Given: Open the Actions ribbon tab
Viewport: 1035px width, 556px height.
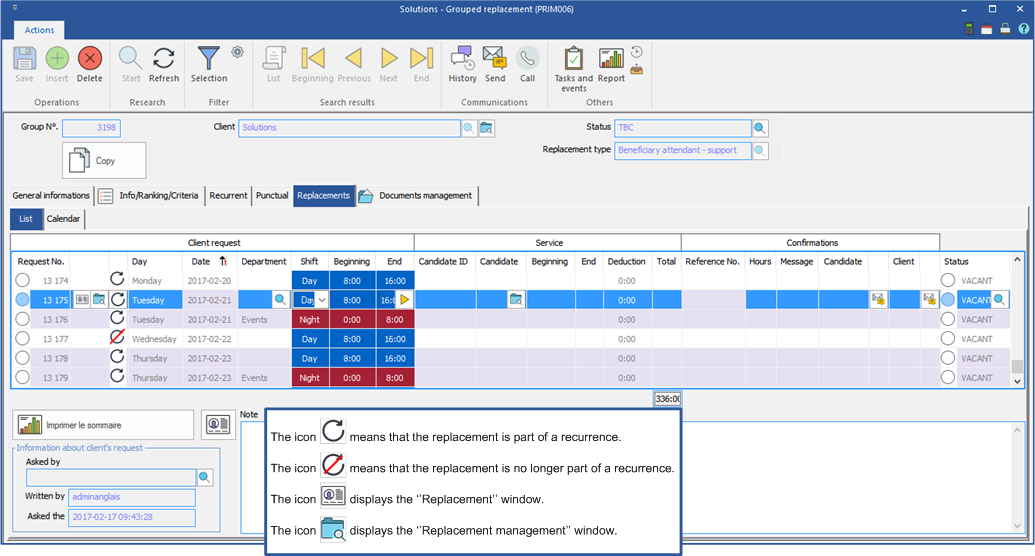Looking at the screenshot, I should click(40, 30).
